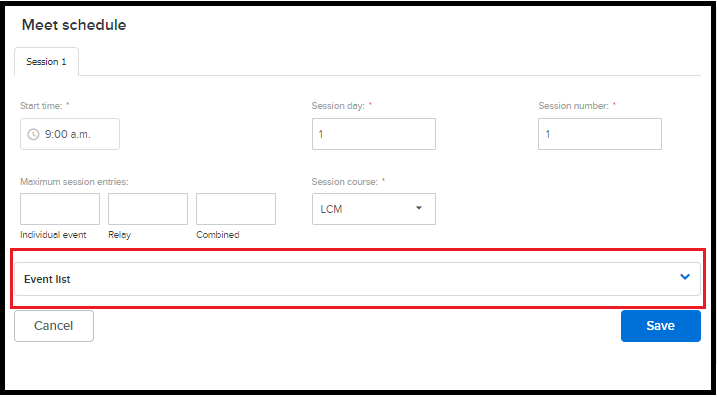Save the meet schedule
Screen dimensions: 717x397
[660, 326]
